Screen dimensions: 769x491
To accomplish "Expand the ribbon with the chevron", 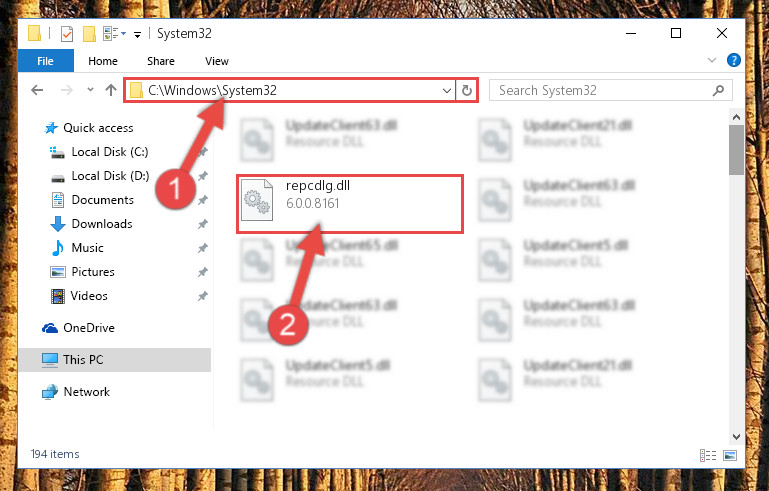I will 712,60.
